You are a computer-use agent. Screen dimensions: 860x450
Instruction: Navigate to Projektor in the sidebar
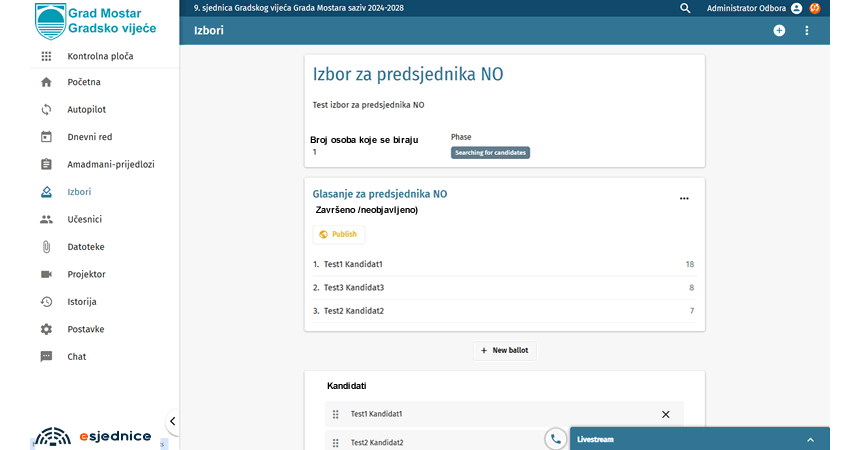click(x=86, y=274)
